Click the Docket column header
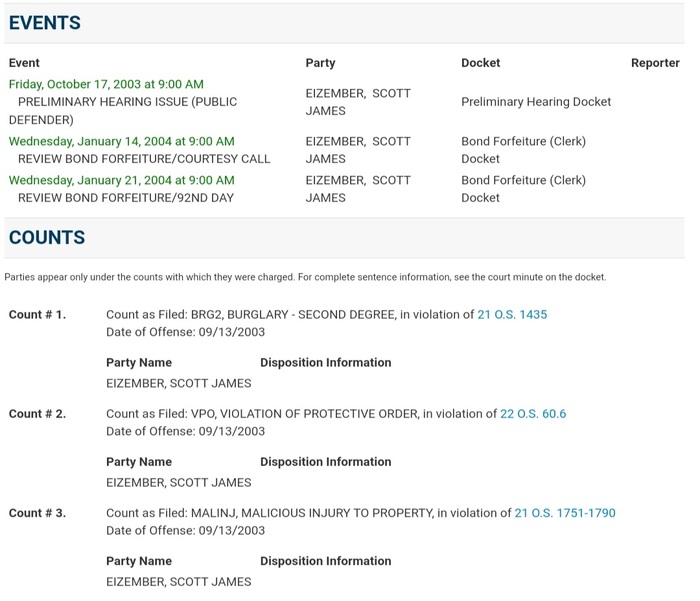The image size is (700, 601). pos(481,63)
